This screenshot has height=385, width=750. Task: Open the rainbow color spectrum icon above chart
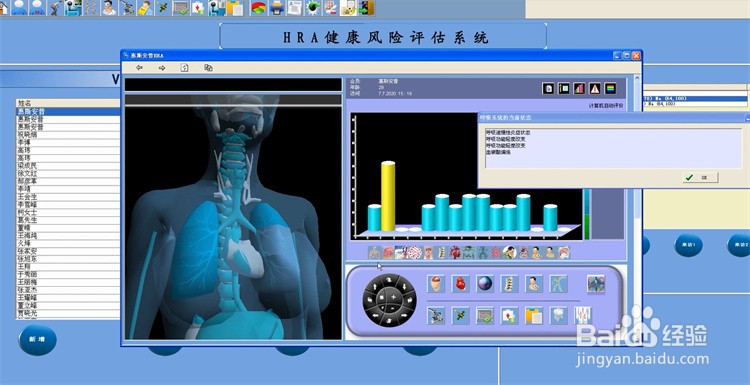(x=610, y=88)
